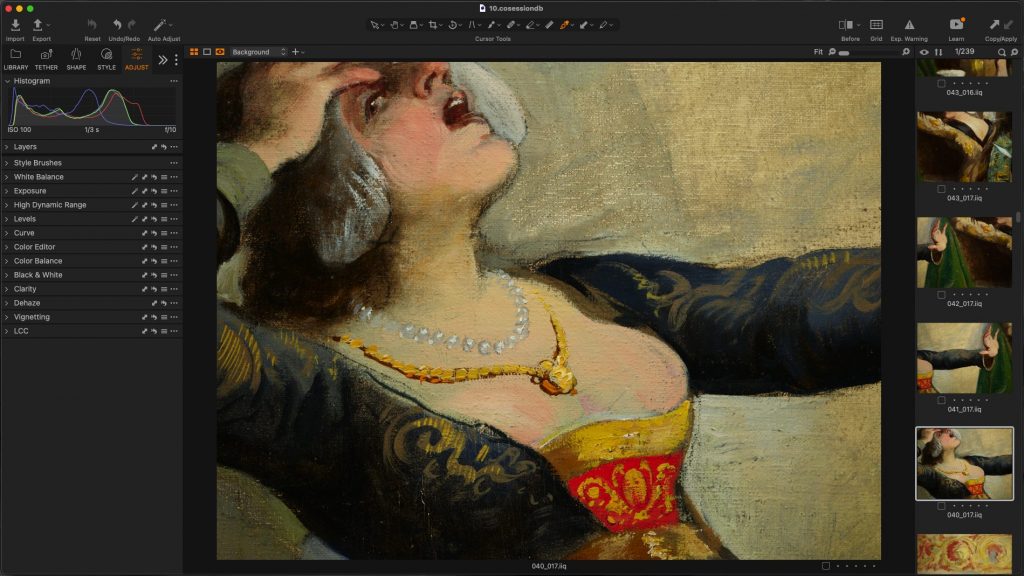Open the STYLE tool tab
This screenshot has height=576, width=1024.
pos(106,59)
